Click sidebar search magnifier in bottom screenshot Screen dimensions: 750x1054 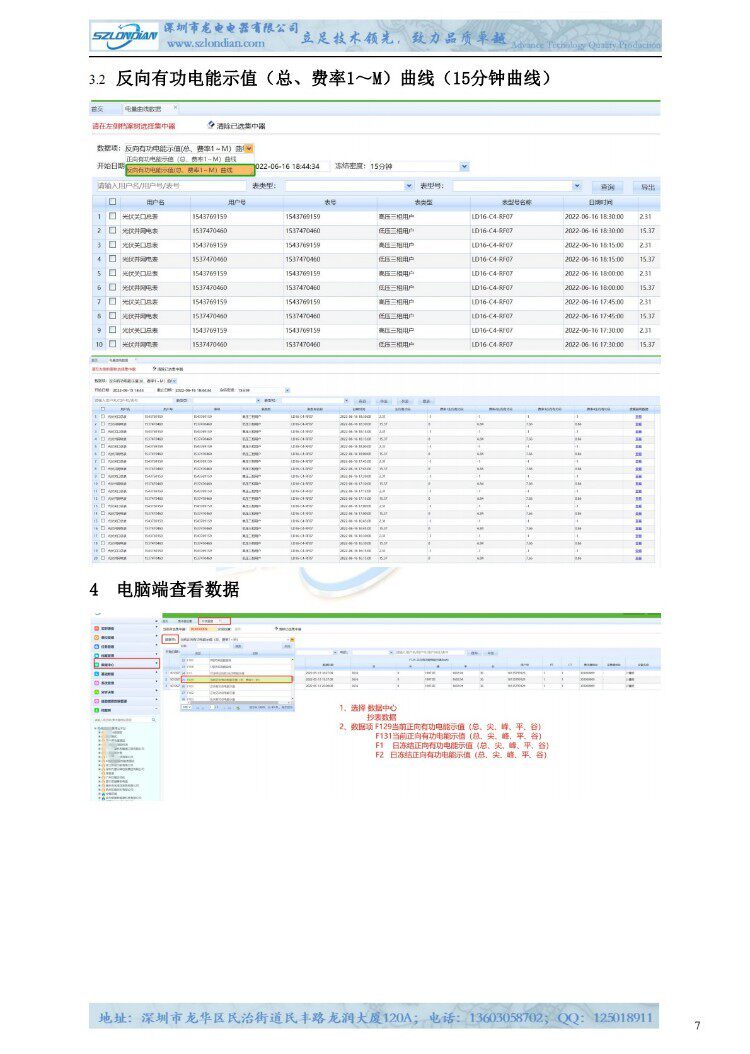point(154,720)
